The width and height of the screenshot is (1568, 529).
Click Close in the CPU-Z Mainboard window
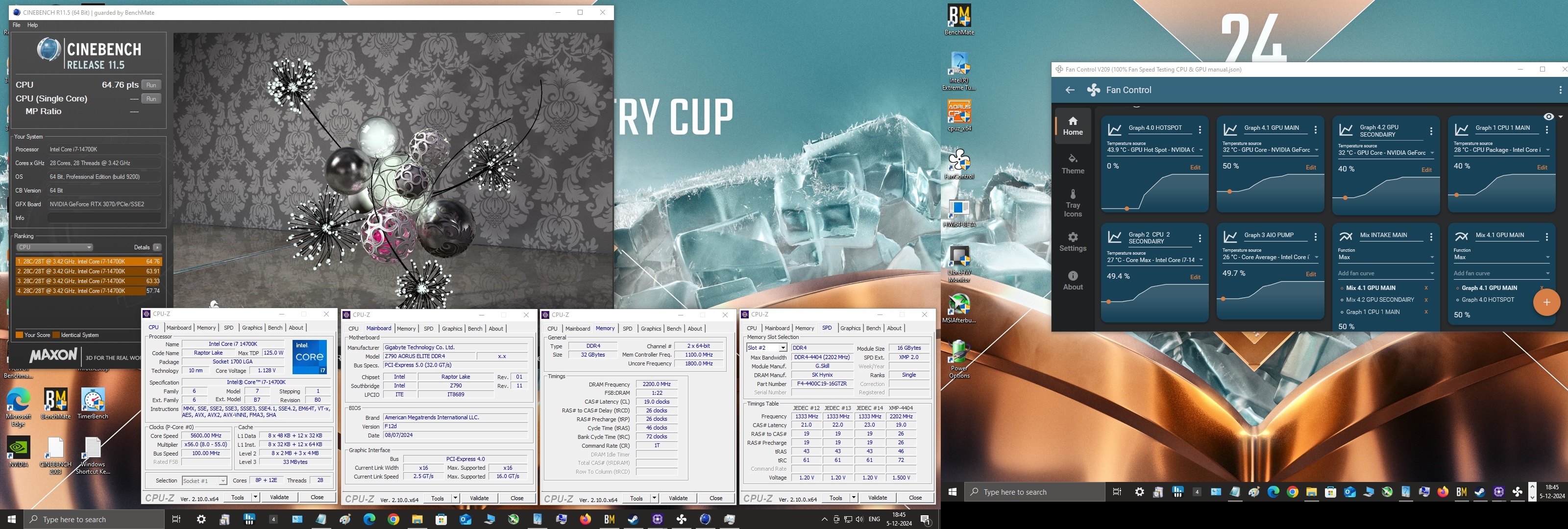click(x=517, y=498)
